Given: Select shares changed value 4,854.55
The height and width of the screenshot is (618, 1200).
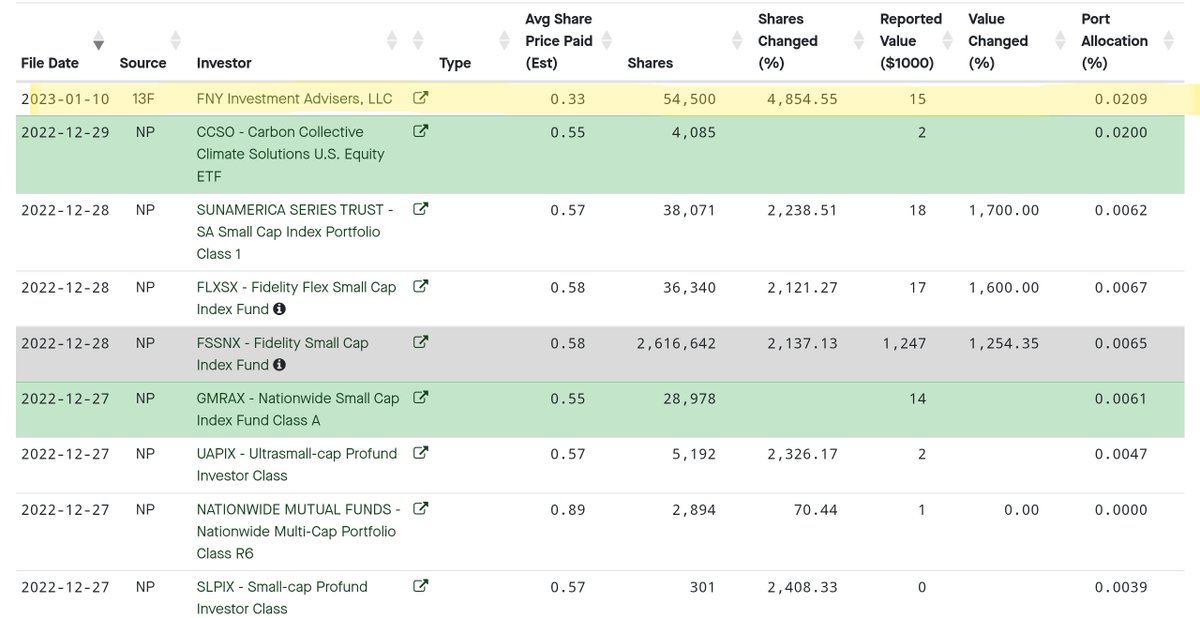Looking at the screenshot, I should (802, 99).
